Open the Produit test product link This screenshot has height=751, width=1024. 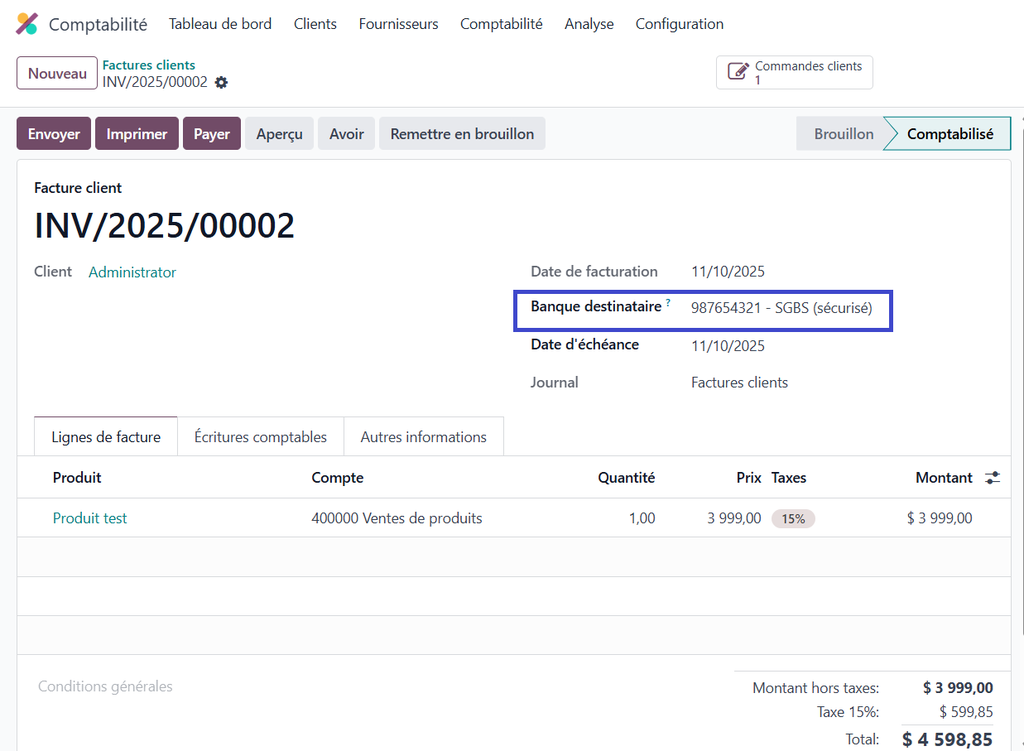[x=90, y=518]
